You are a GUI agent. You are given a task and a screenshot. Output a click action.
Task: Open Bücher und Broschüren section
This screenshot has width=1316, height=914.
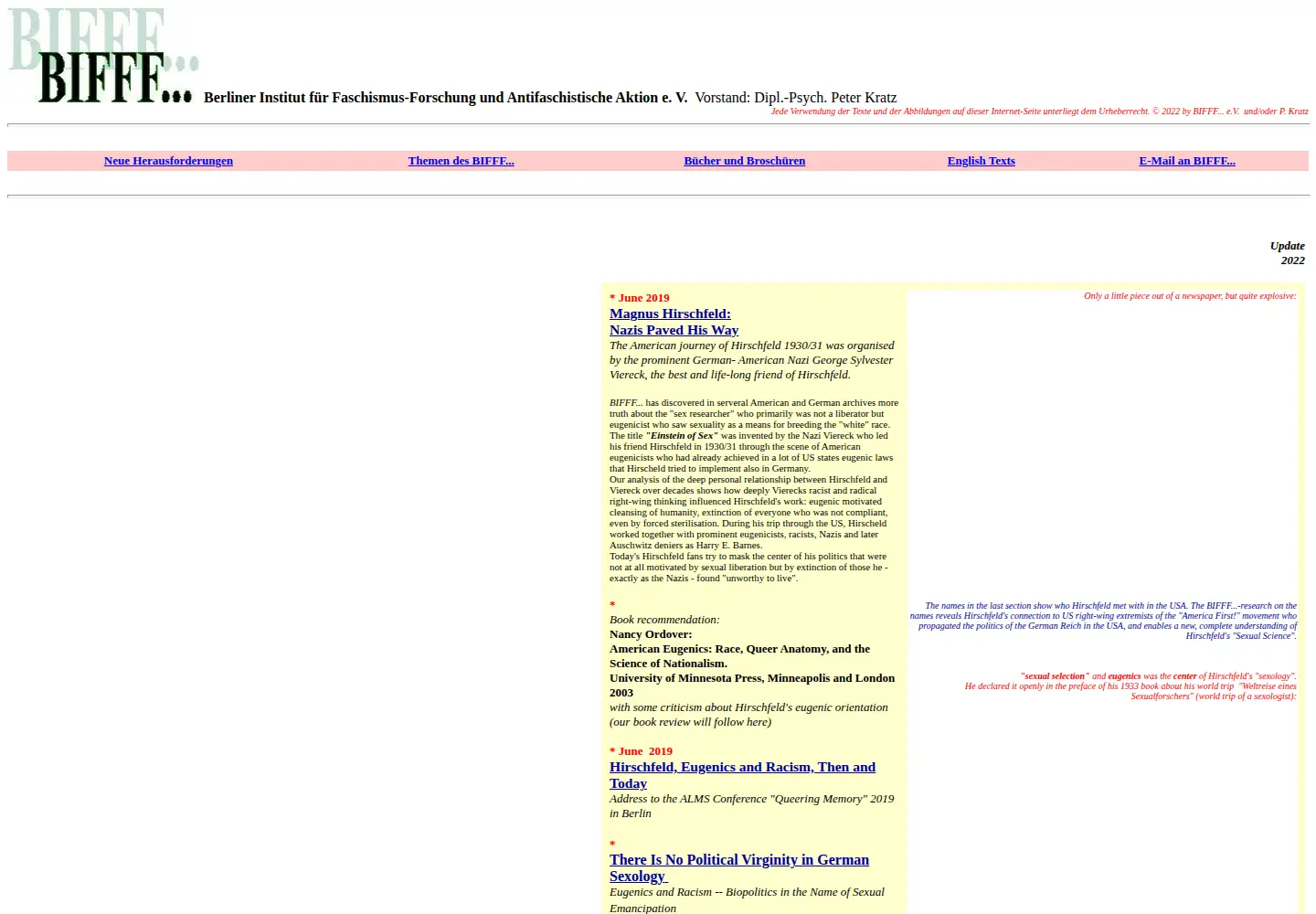pos(744,161)
